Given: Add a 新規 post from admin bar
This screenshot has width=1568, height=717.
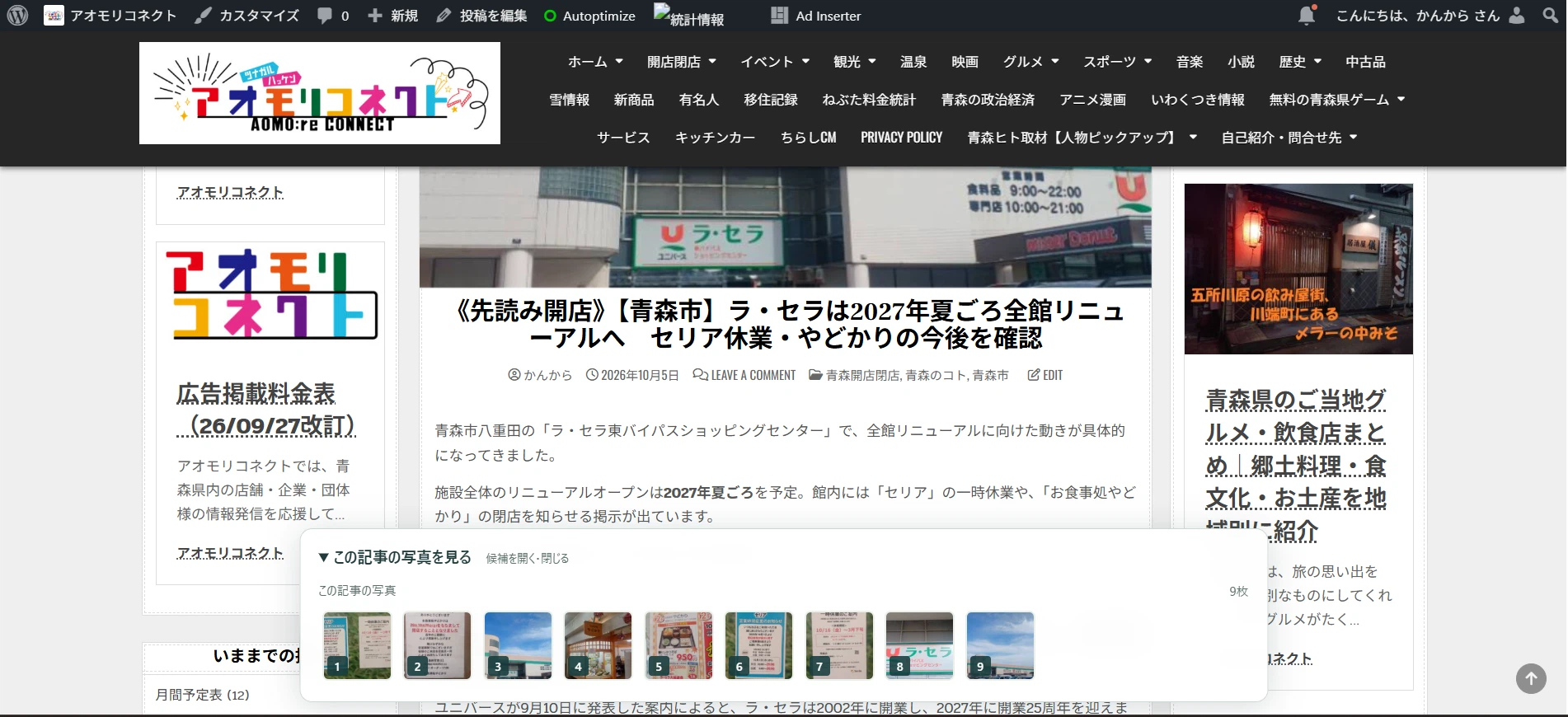Looking at the screenshot, I should coord(392,16).
